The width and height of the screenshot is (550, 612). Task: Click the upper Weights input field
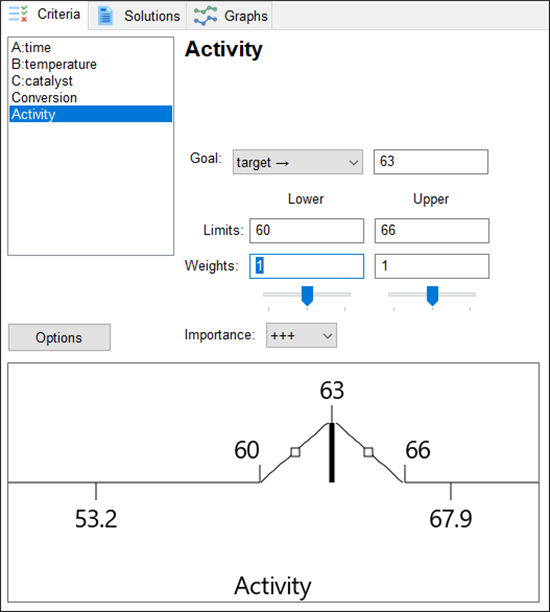(x=432, y=266)
